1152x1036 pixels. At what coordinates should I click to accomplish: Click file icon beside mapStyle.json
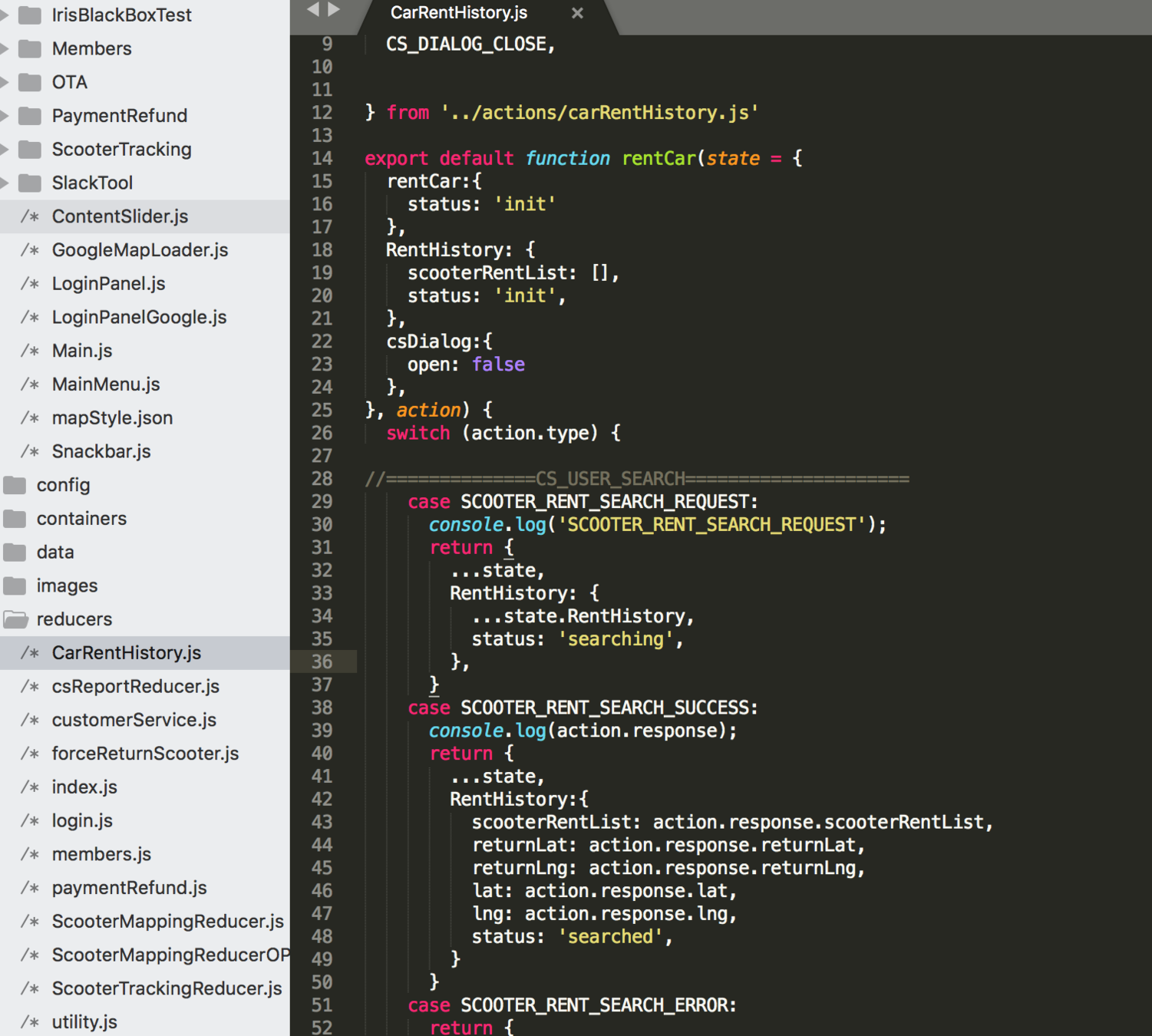tap(30, 418)
